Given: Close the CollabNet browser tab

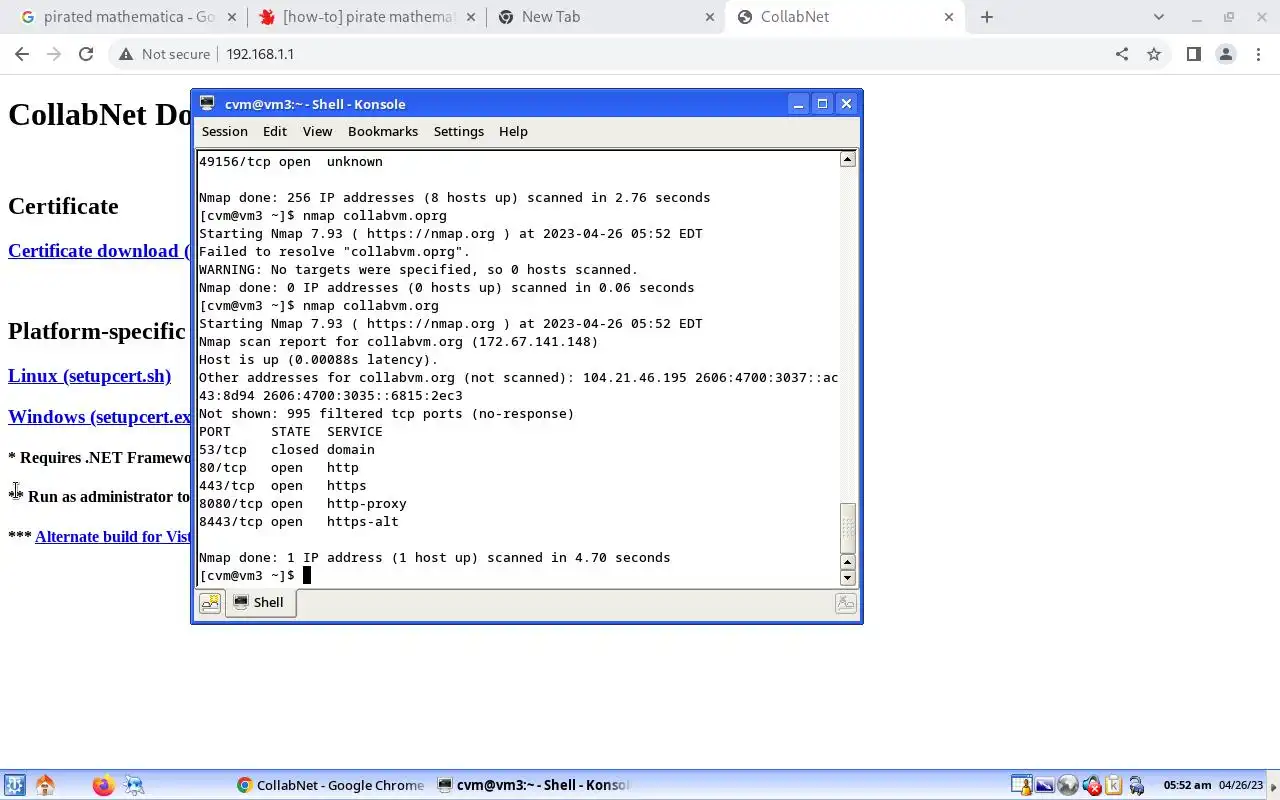Looking at the screenshot, I should (x=949, y=17).
